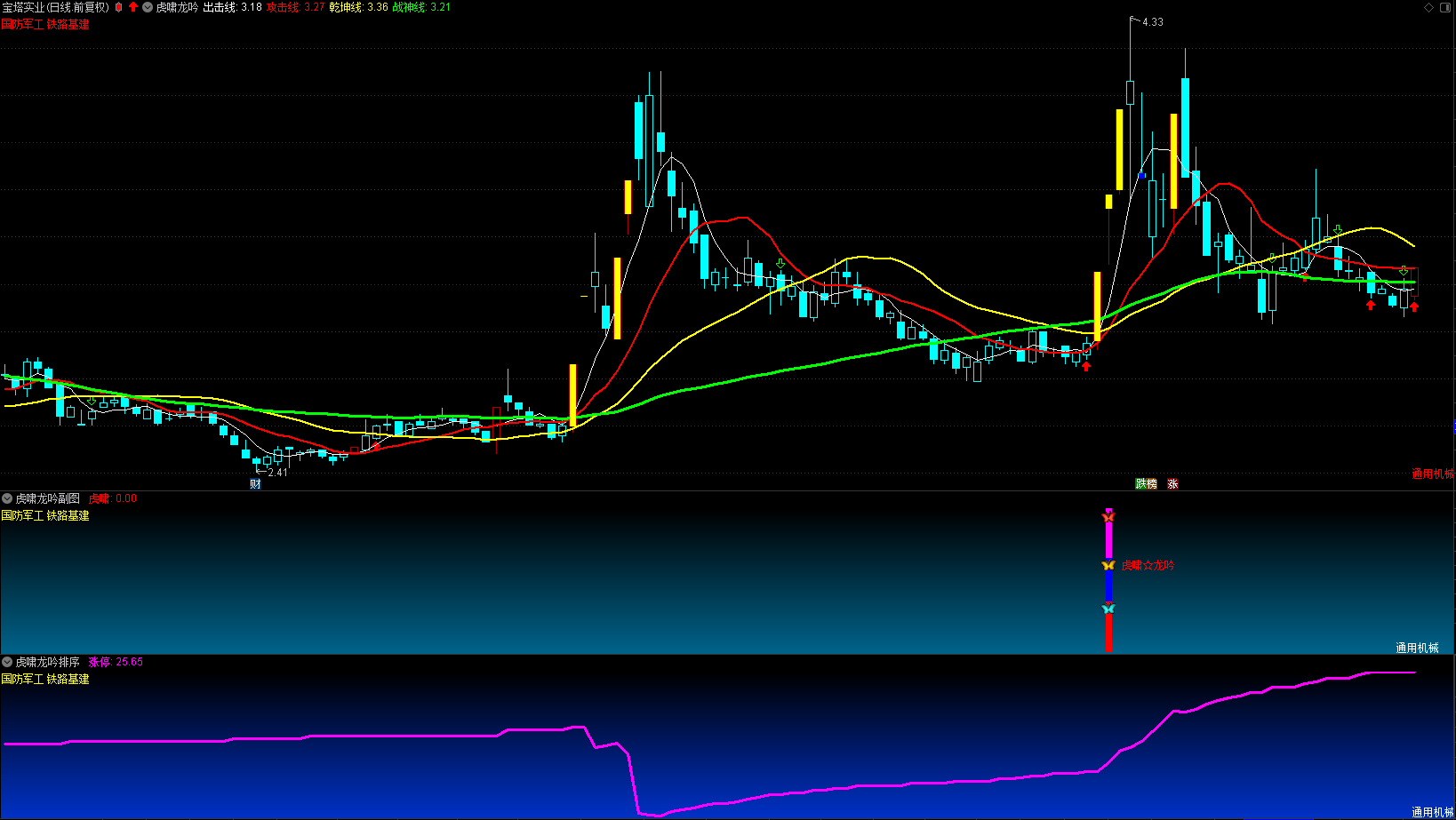Image resolution: width=1456 pixels, height=820 pixels.
Task: Click 国防军工 tag in the 虎啸龙吟排序 panel
Action: [x=22, y=679]
